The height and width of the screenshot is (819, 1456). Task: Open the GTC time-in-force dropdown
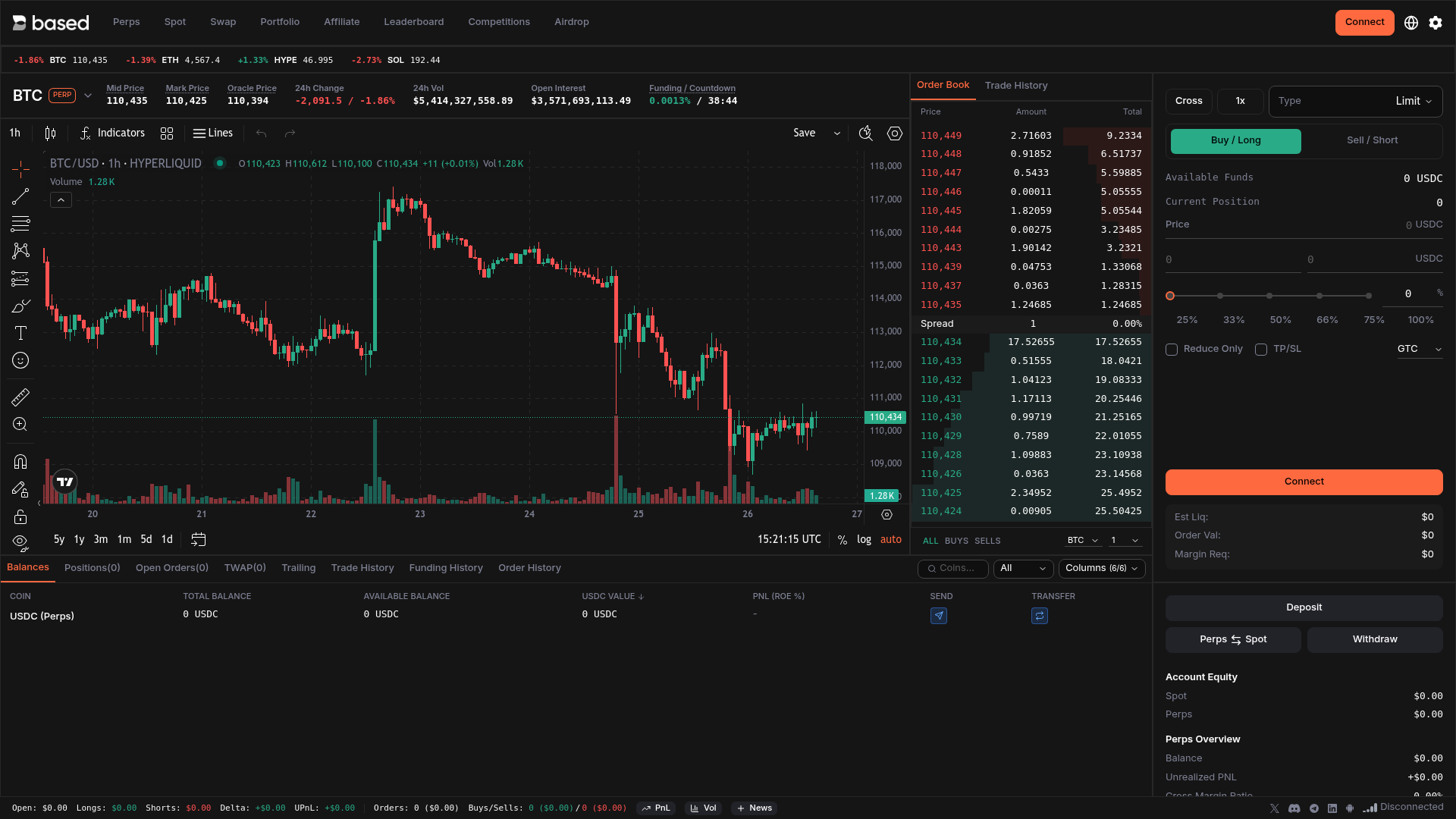[1419, 349]
